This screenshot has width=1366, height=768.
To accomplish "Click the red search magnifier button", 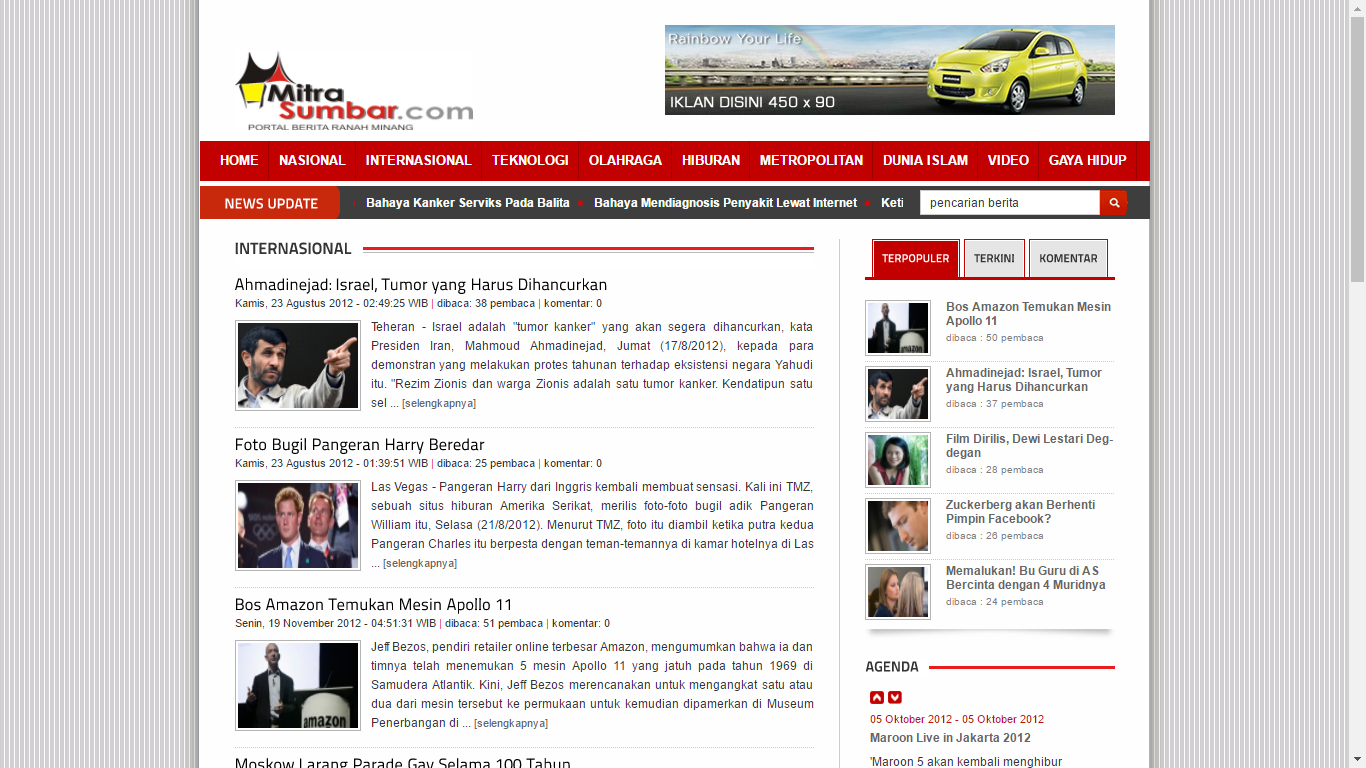I will tap(1113, 203).
